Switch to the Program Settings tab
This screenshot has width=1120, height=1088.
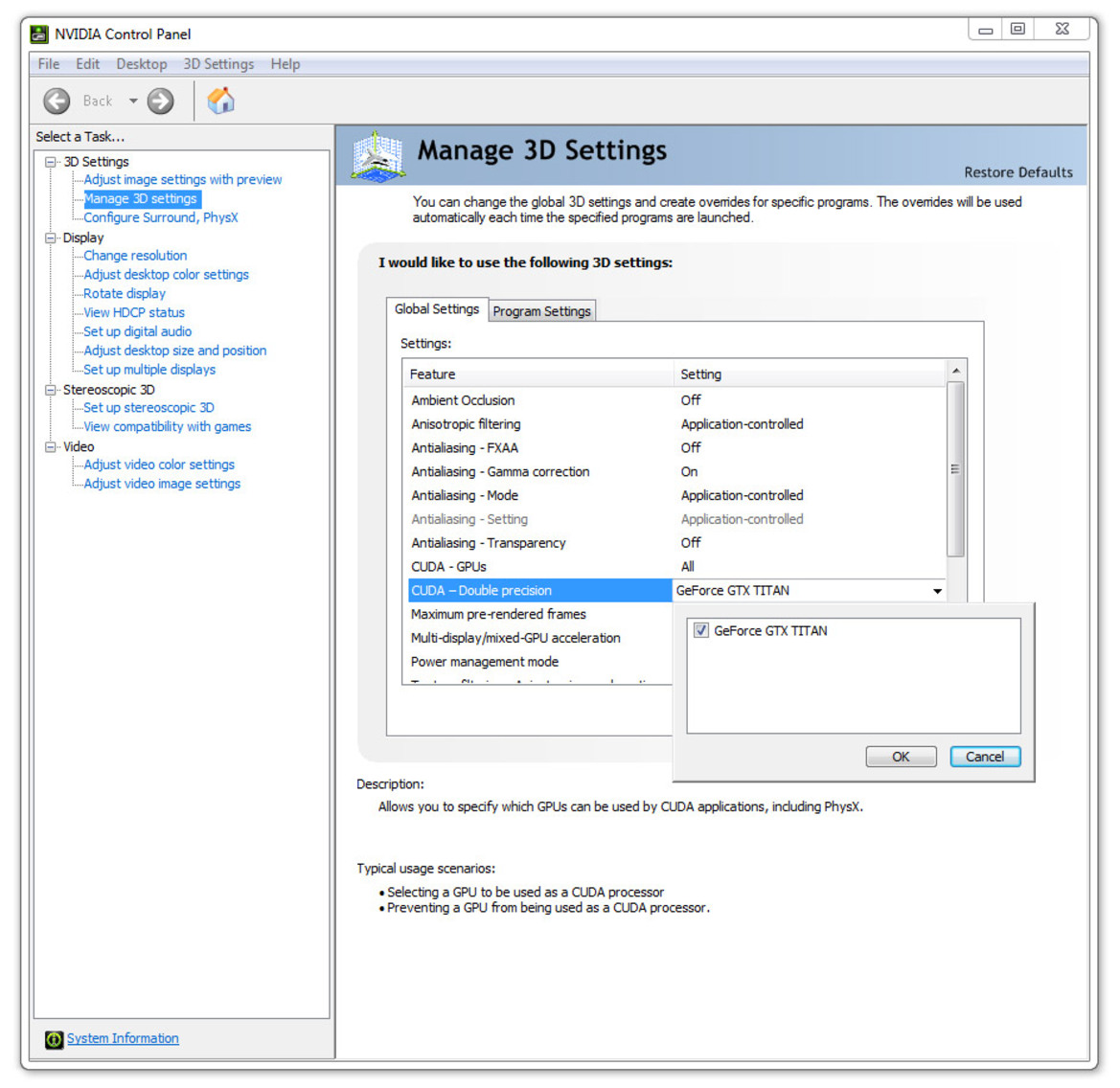541,311
